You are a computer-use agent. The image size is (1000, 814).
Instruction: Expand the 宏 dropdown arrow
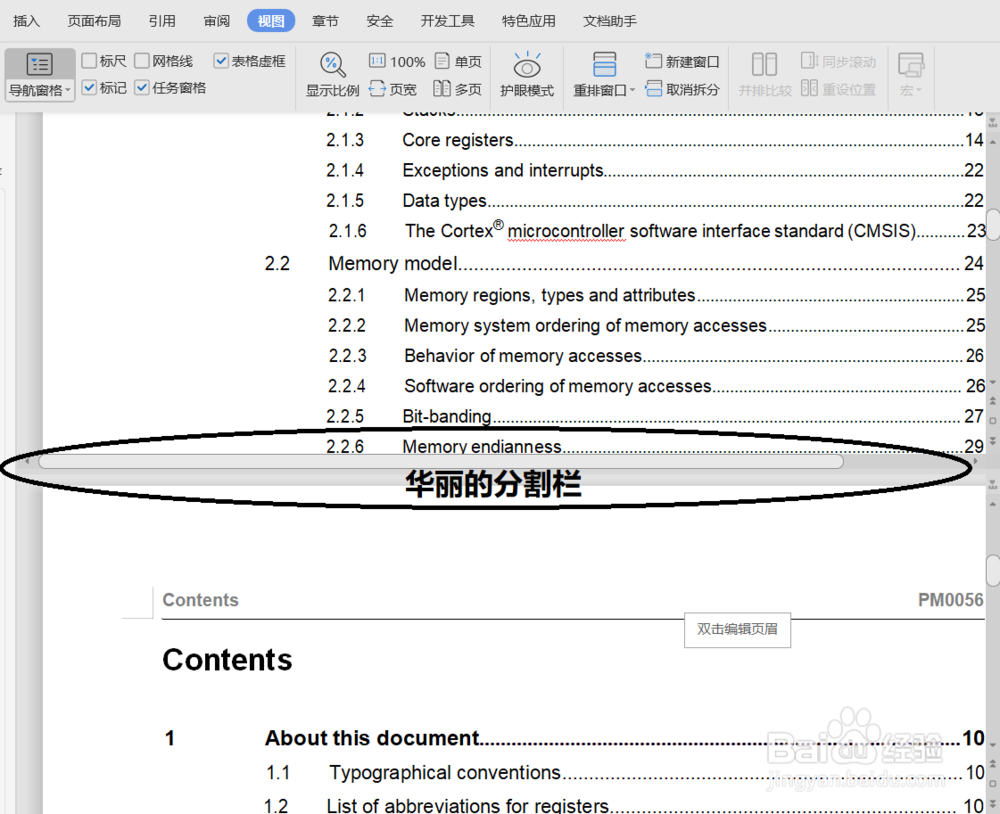pos(918,91)
